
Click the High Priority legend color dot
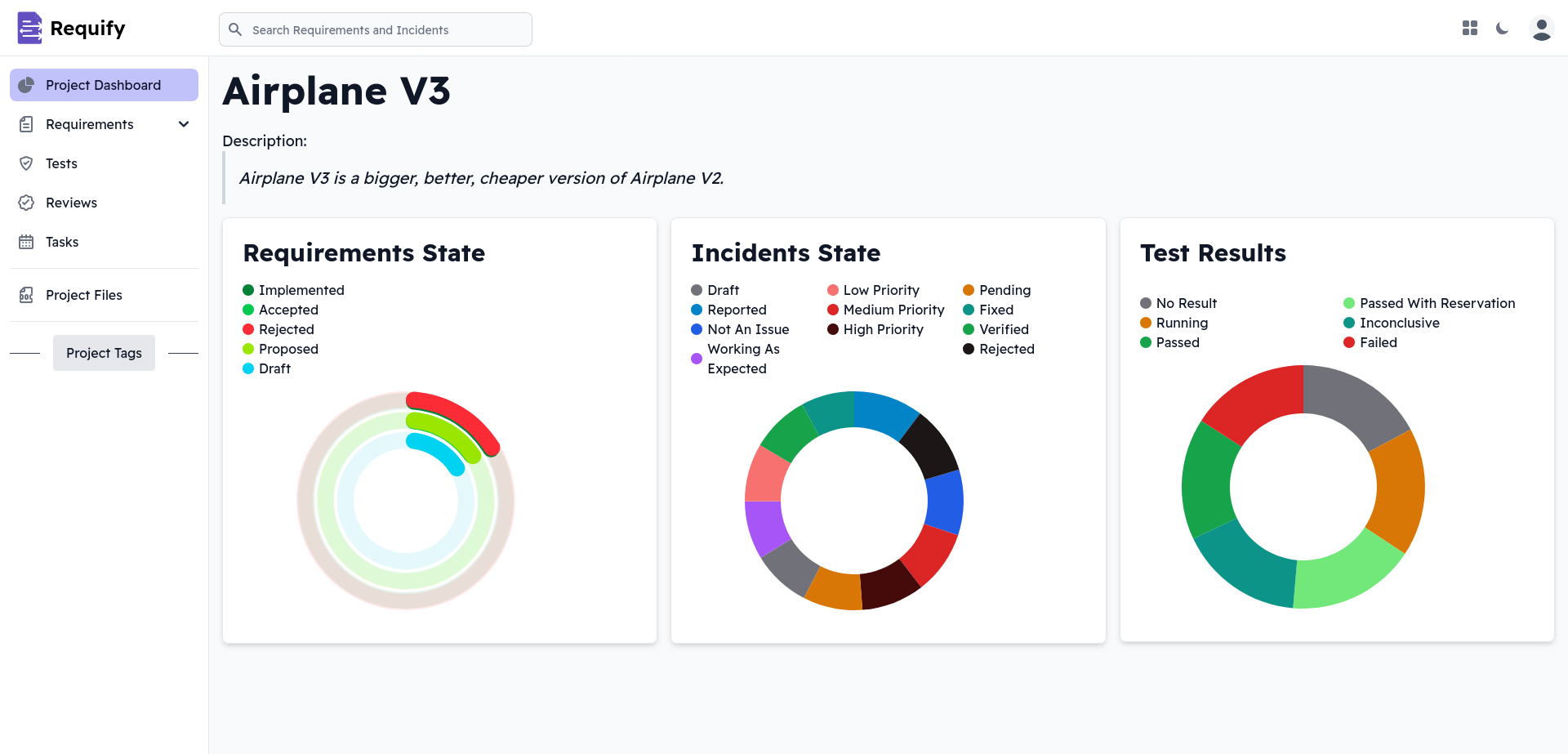833,329
